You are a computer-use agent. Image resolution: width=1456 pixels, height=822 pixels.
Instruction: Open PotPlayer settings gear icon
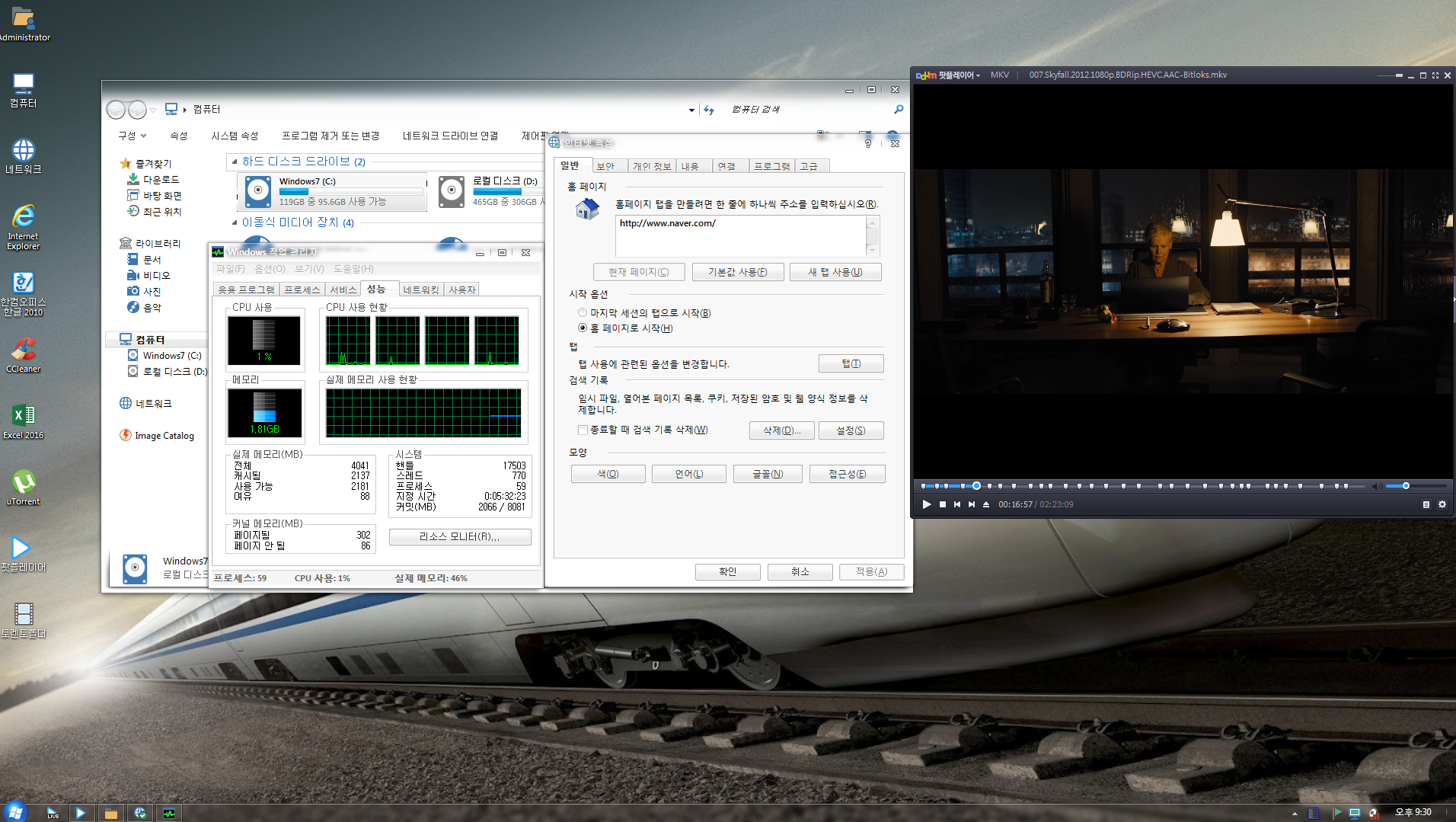point(1442,504)
